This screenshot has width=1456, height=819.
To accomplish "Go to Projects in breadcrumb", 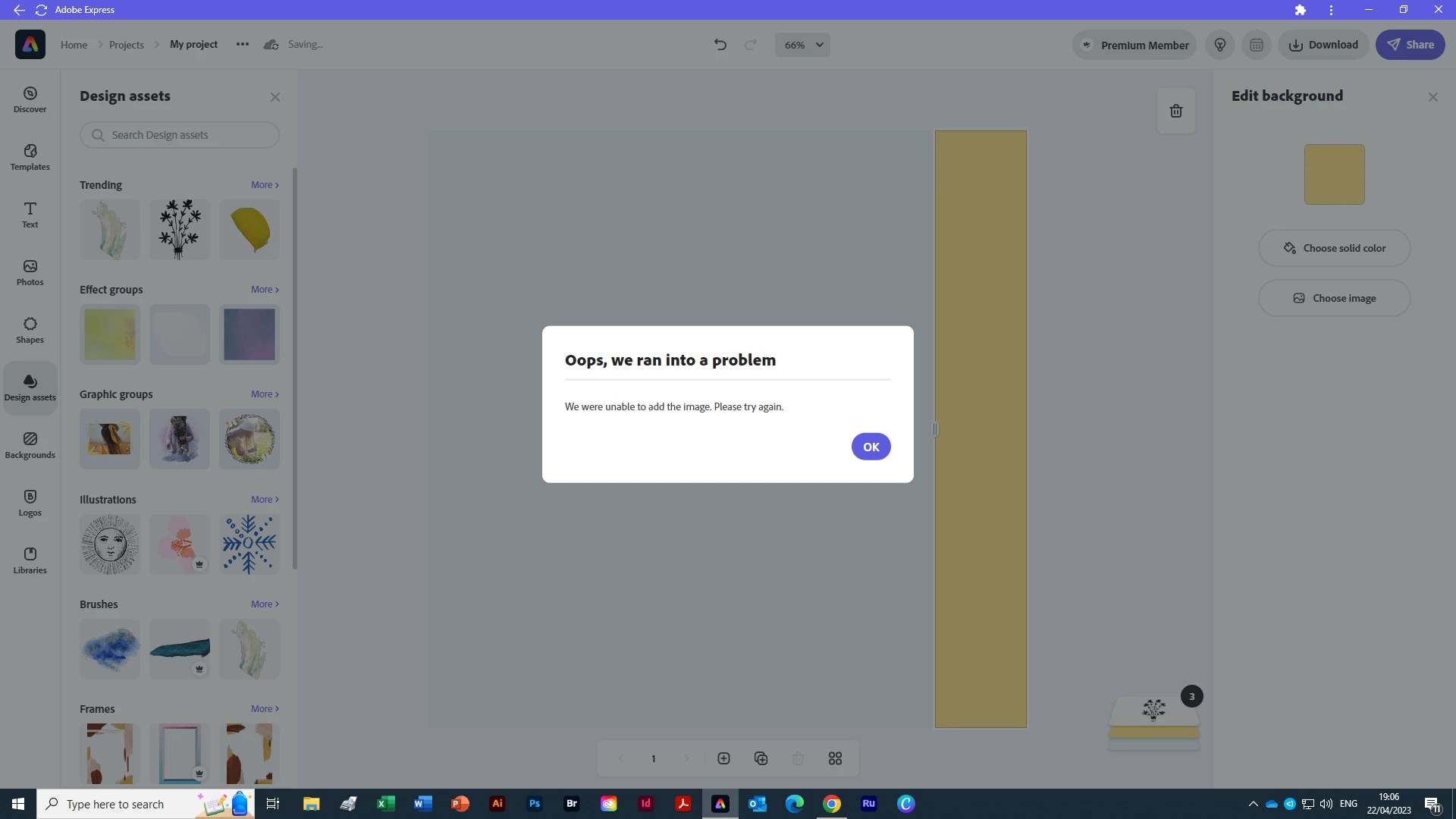I will point(126,45).
